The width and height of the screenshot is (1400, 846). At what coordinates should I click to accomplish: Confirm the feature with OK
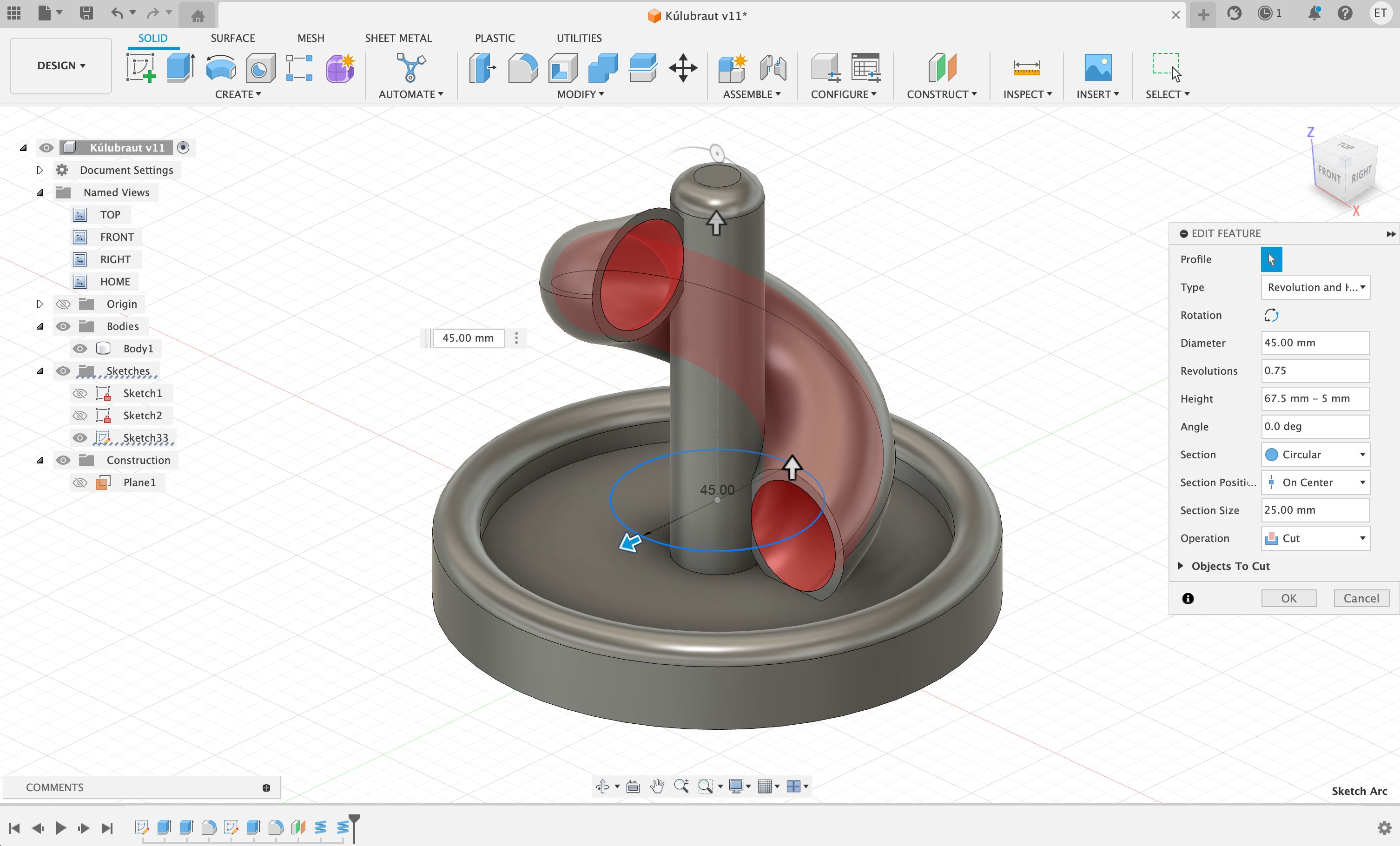click(1288, 598)
